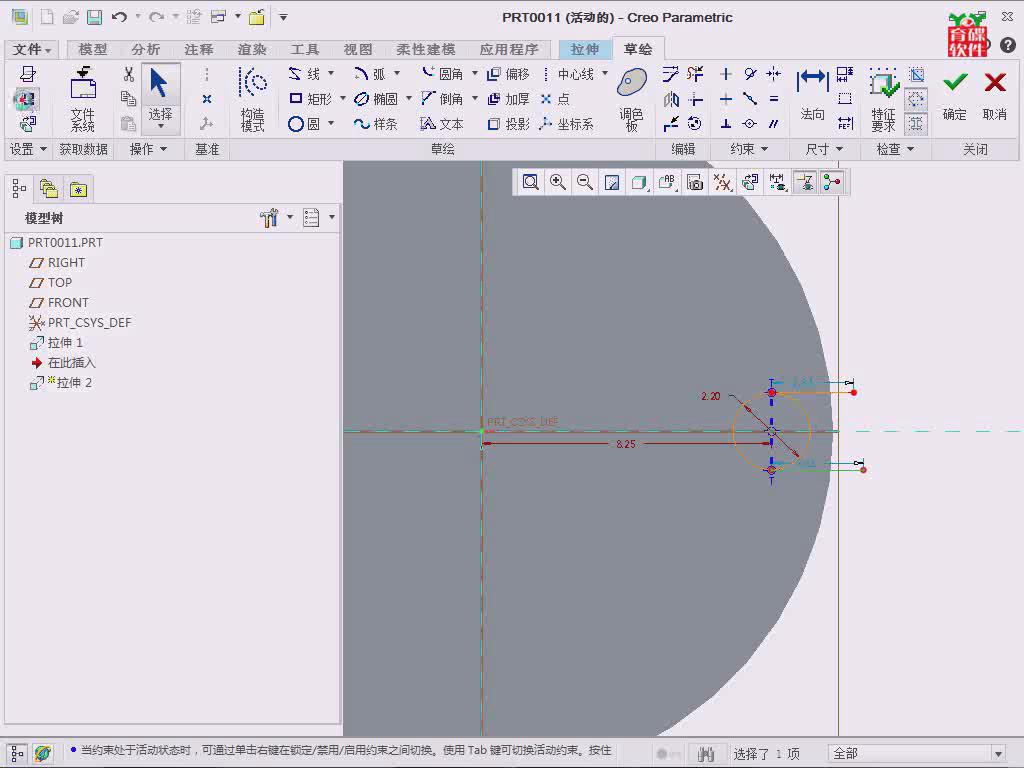Viewport: 1024px width, 768px height.
Task: Click Zoom In icon
Action: (558, 182)
